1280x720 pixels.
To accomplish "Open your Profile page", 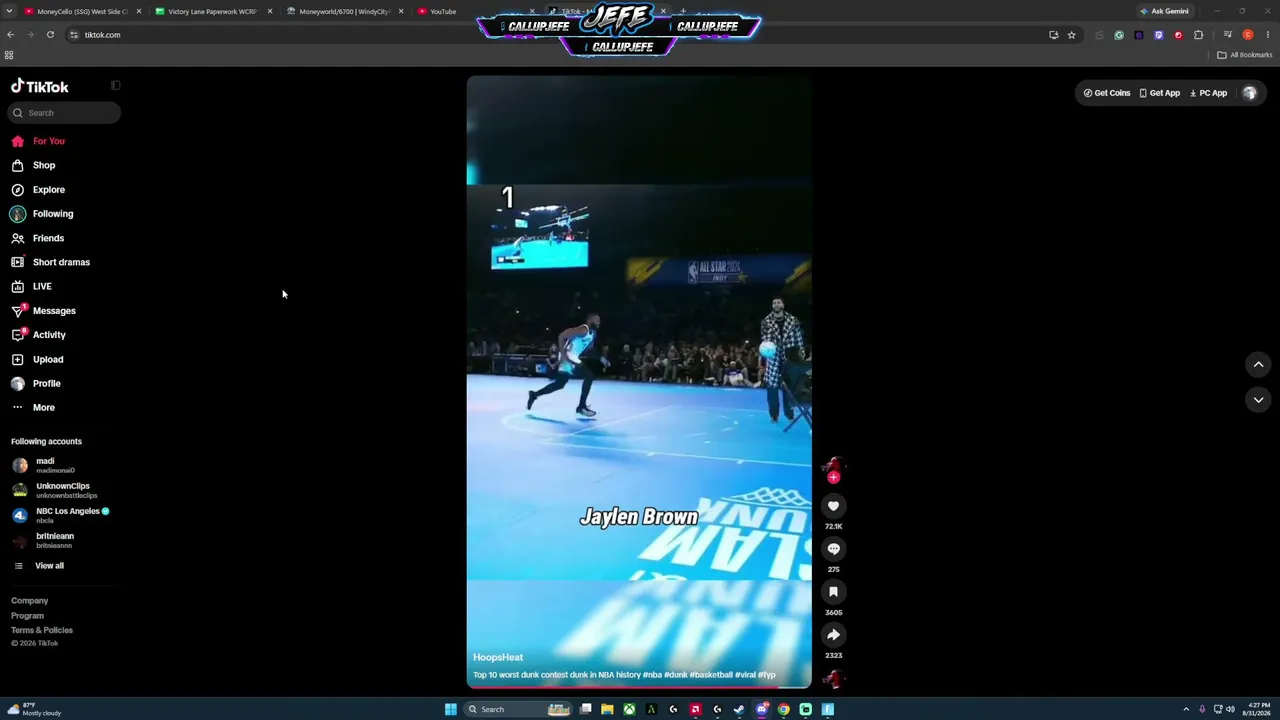I will pyautogui.click(x=37, y=384).
